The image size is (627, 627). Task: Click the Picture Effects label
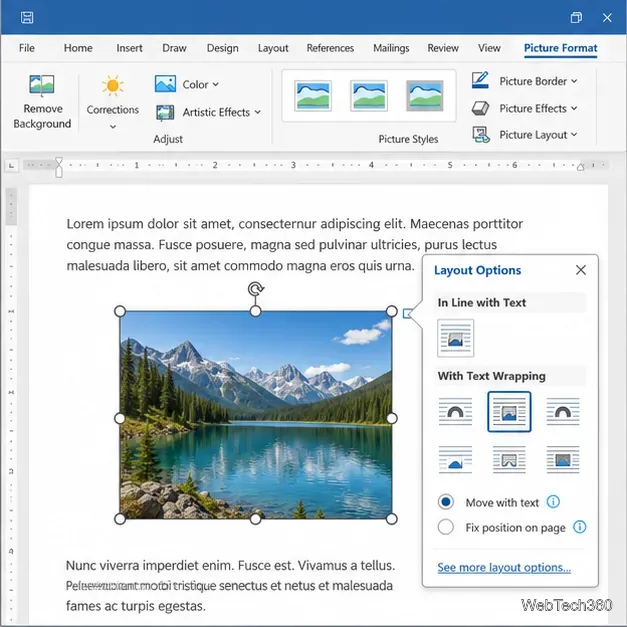coord(533,108)
